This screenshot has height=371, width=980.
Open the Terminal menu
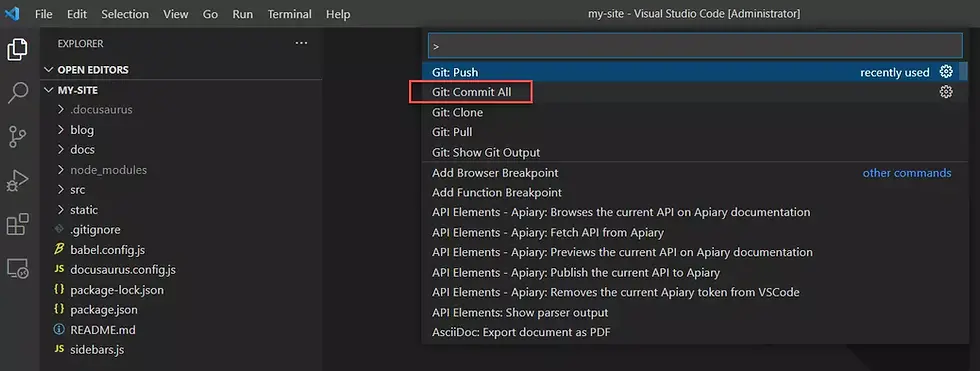coord(290,14)
